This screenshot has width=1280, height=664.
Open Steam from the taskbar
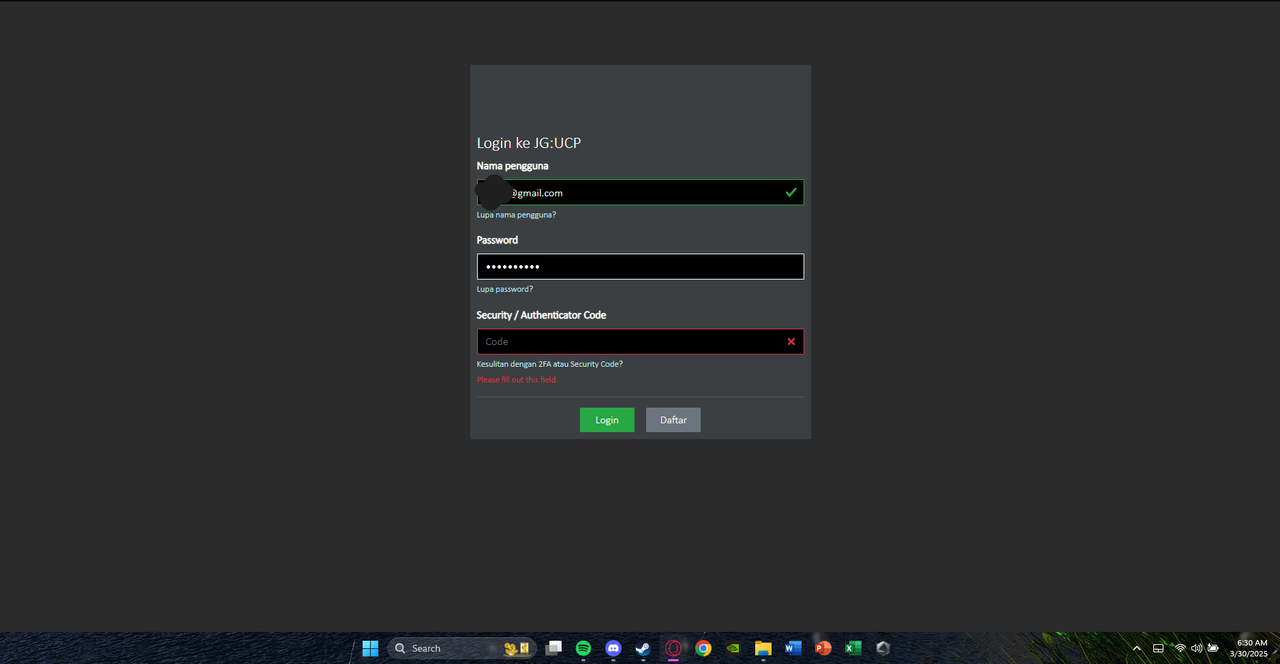point(643,648)
